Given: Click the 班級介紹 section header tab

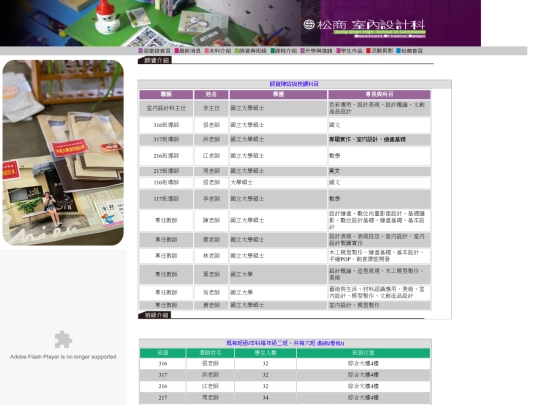Looking at the screenshot, I should [x=154, y=315].
